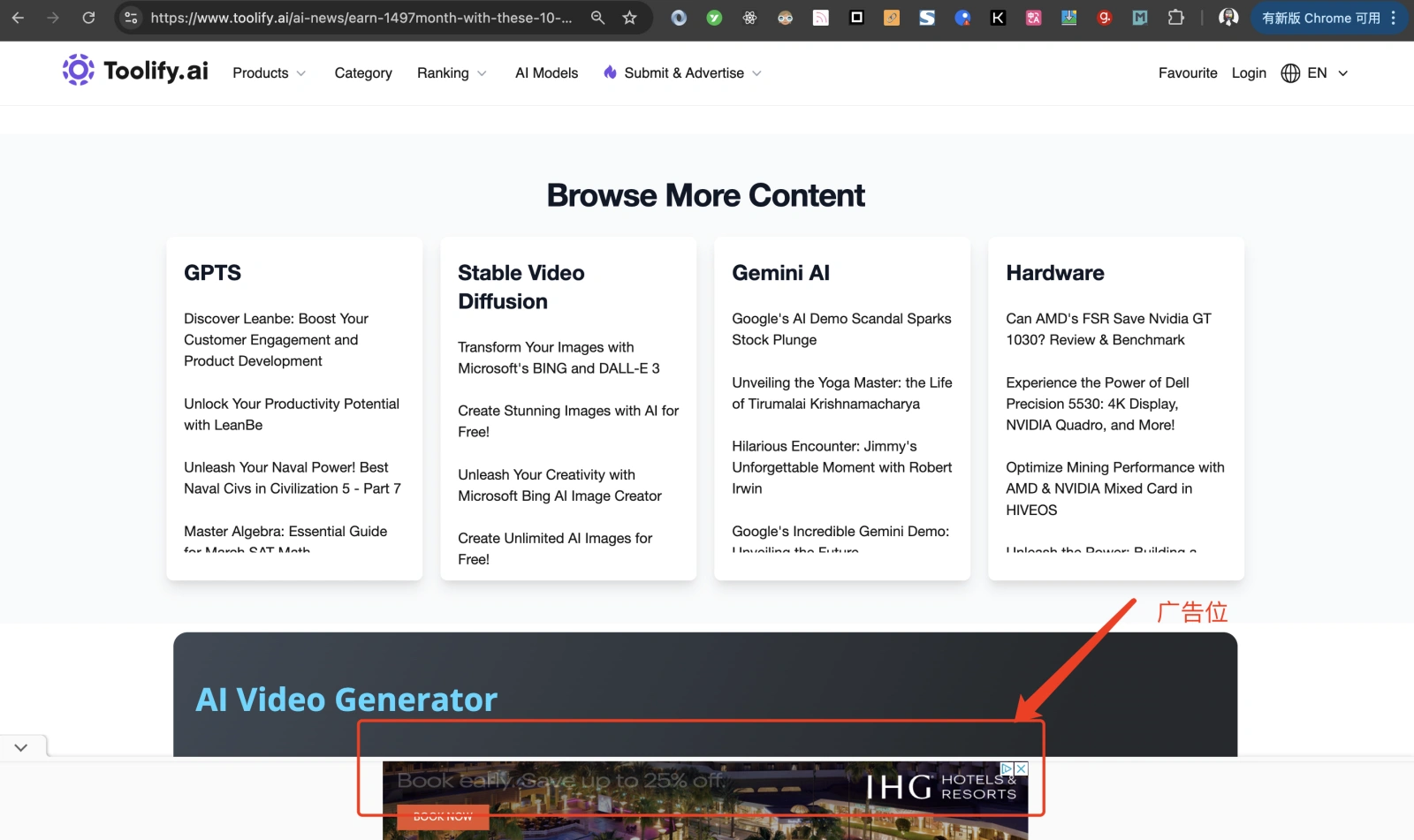
Task: Open the AI Models menu item
Action: (x=546, y=73)
